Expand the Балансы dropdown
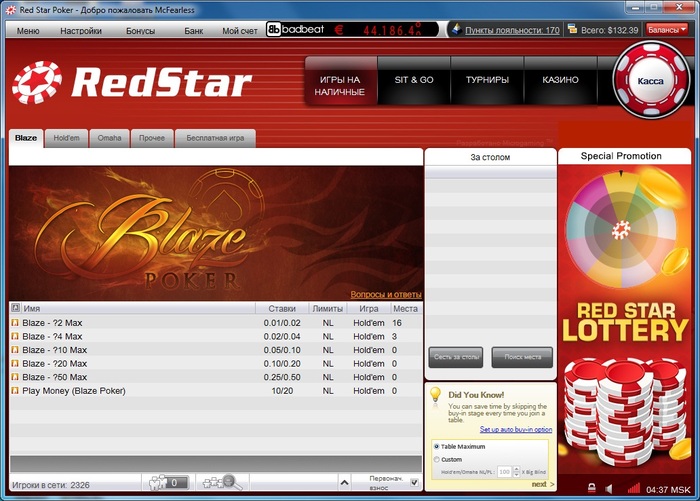Screen dimensions: 700x501 (x=666, y=30)
